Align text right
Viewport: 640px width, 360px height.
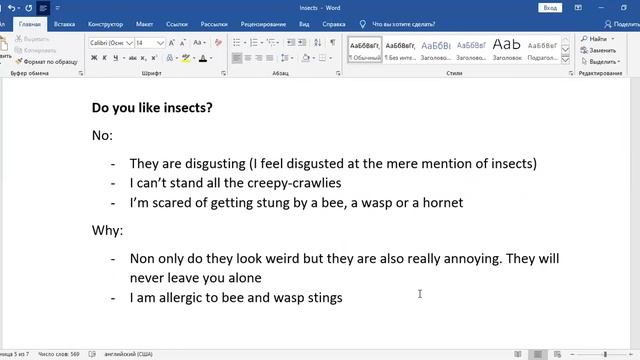tap(259, 58)
